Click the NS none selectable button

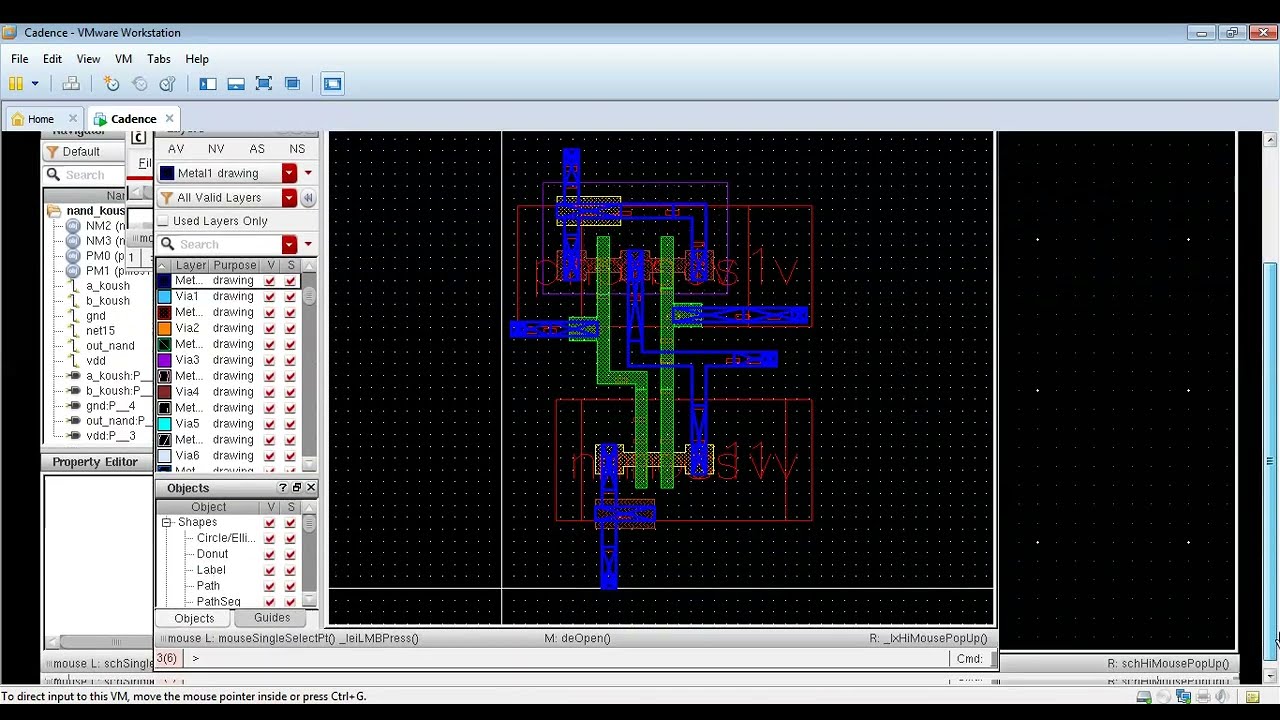[297, 149]
